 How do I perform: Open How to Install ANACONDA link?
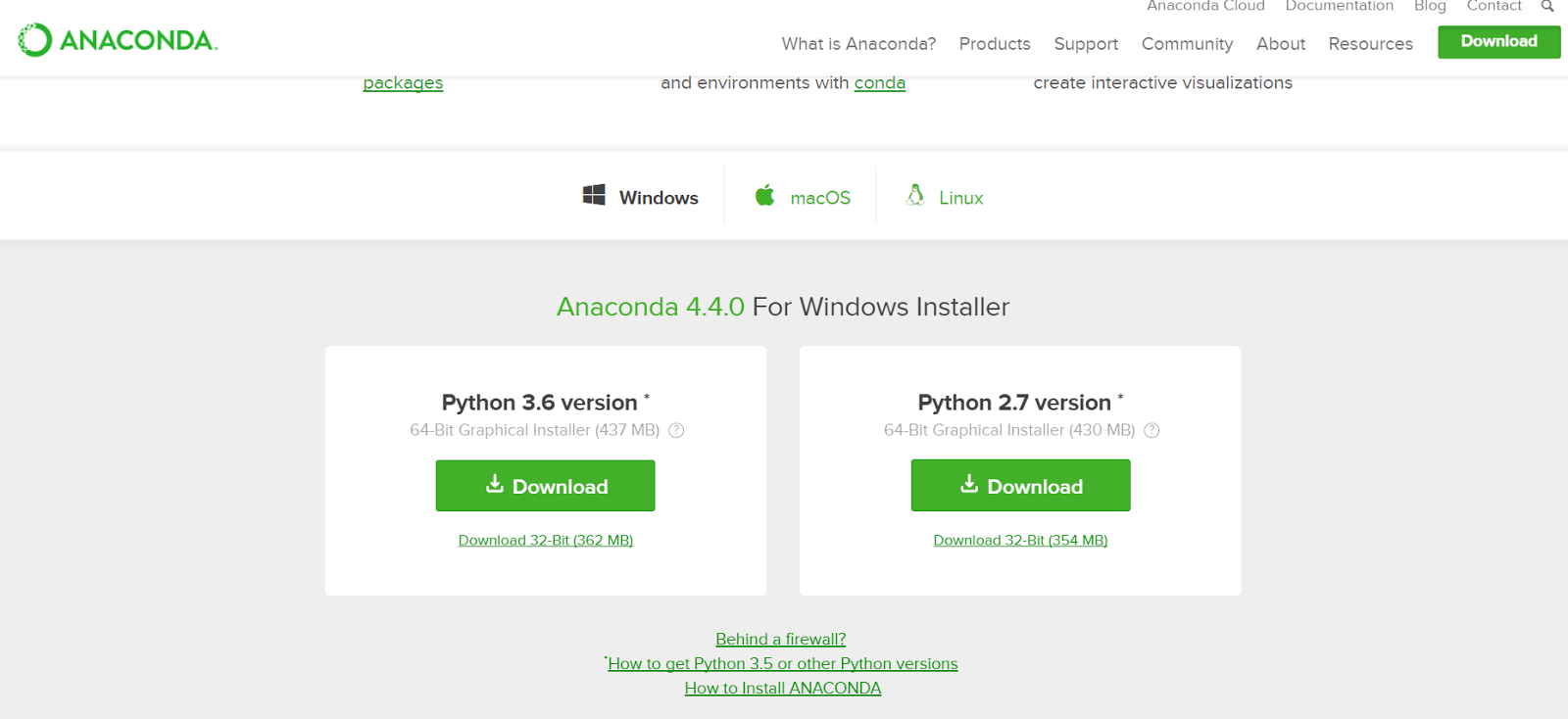[x=782, y=689]
